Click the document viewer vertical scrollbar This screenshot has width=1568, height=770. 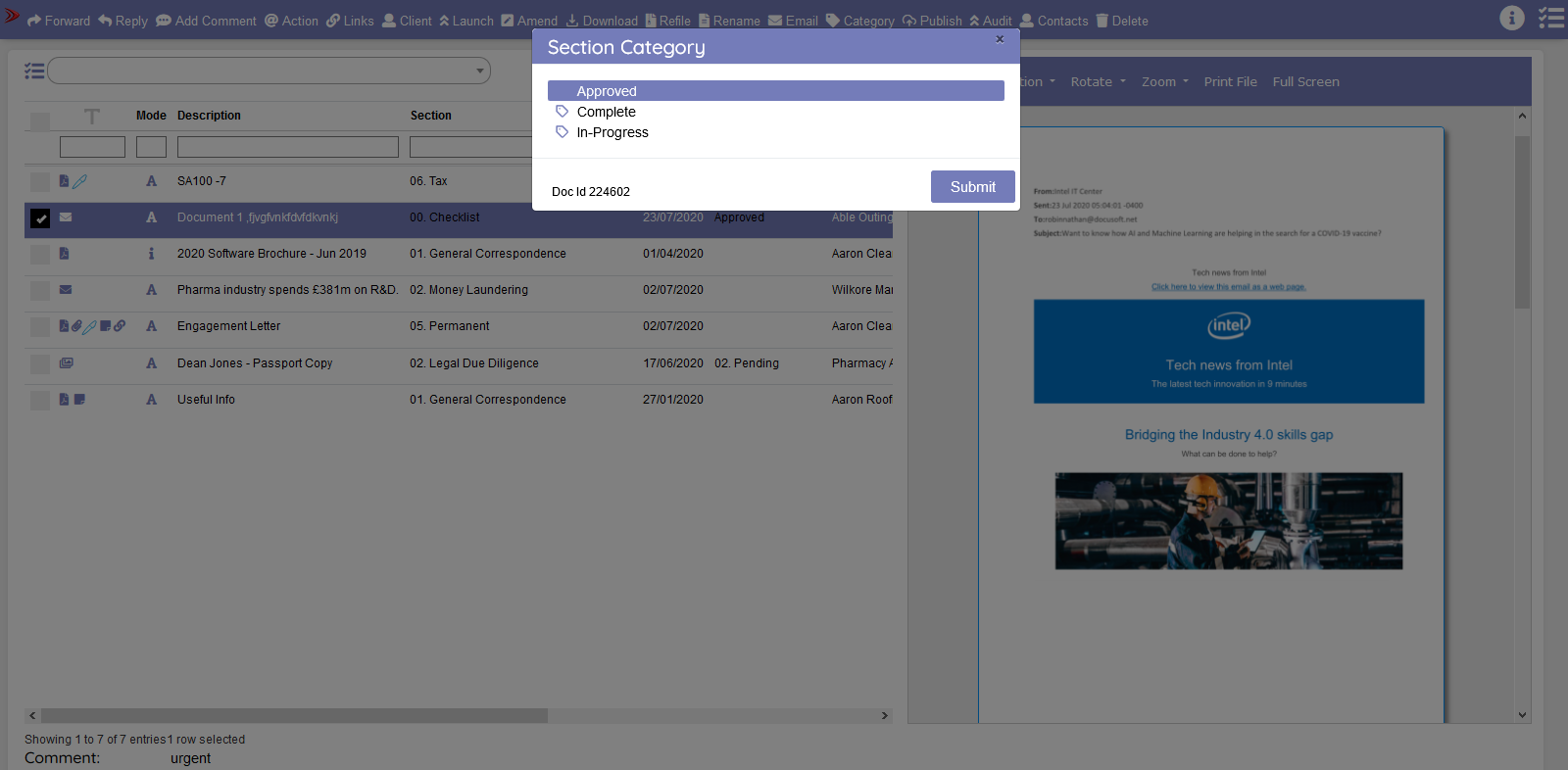(x=1522, y=223)
